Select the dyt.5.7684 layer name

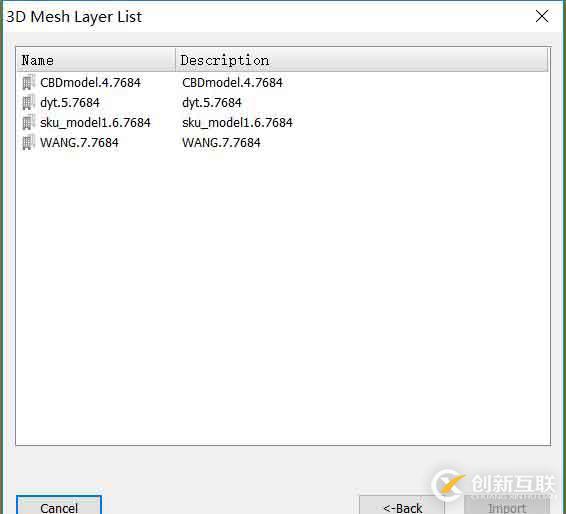coord(70,103)
